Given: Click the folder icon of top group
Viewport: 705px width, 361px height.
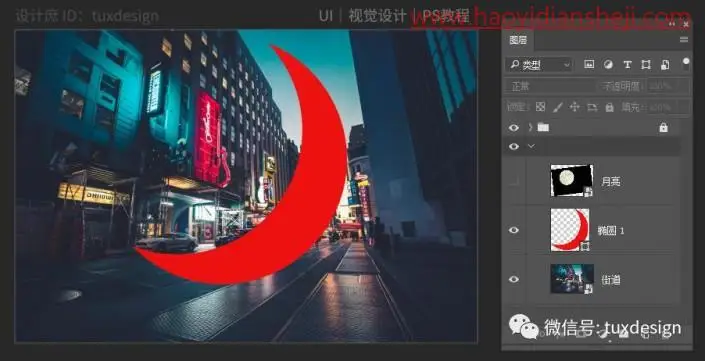Looking at the screenshot, I should (543, 128).
